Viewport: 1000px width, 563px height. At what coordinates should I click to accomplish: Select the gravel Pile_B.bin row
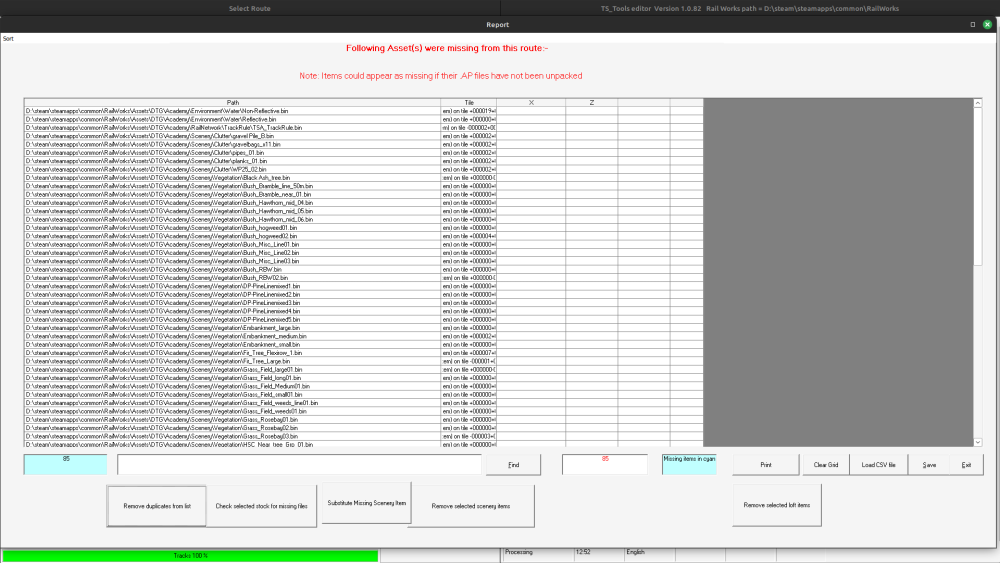[364, 136]
